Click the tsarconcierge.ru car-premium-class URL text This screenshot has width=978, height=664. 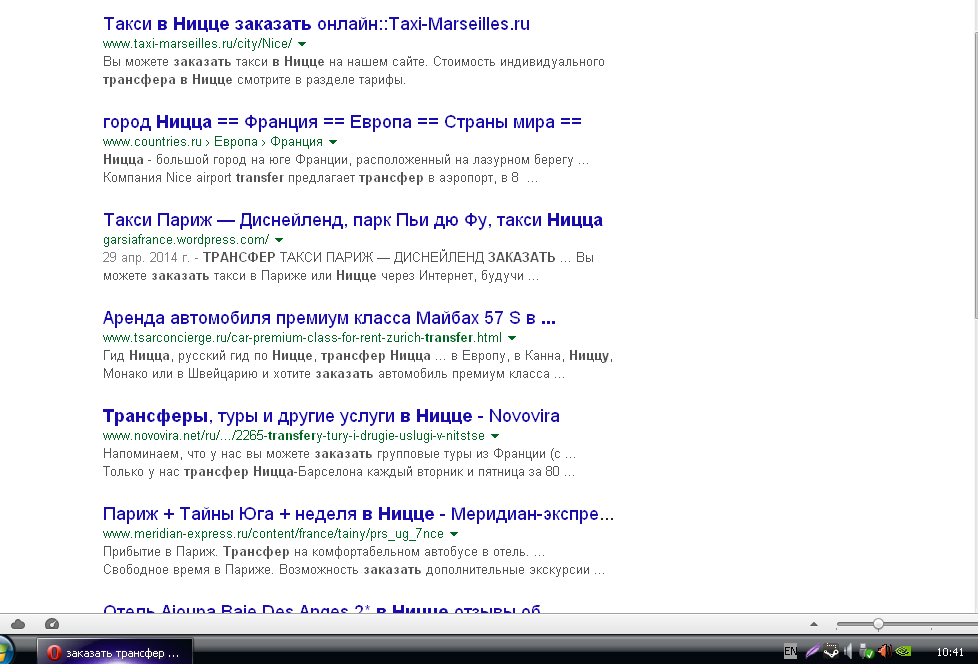pyautogui.click(x=303, y=337)
